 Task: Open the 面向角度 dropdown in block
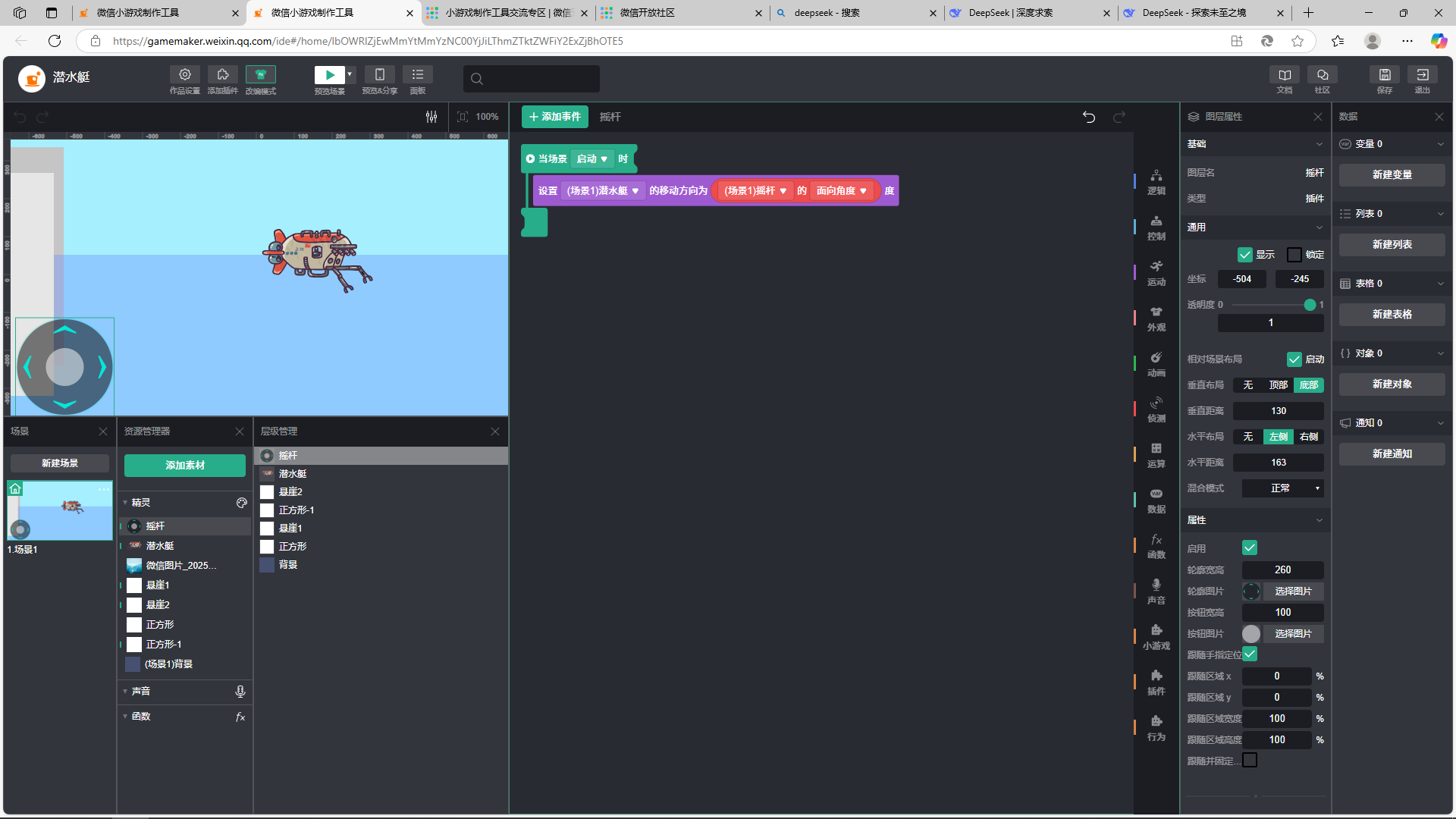(x=842, y=191)
